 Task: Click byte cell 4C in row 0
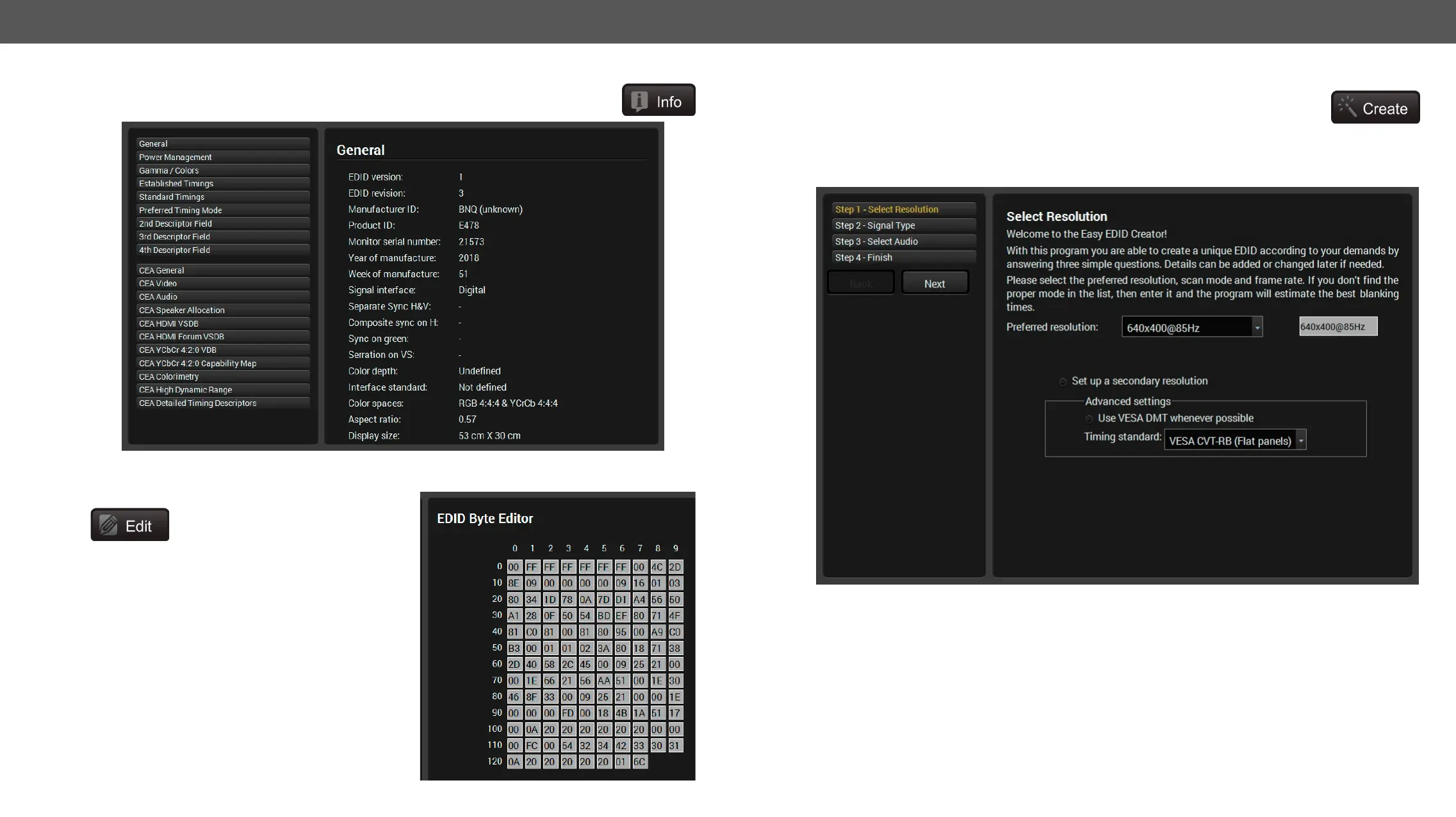657,567
